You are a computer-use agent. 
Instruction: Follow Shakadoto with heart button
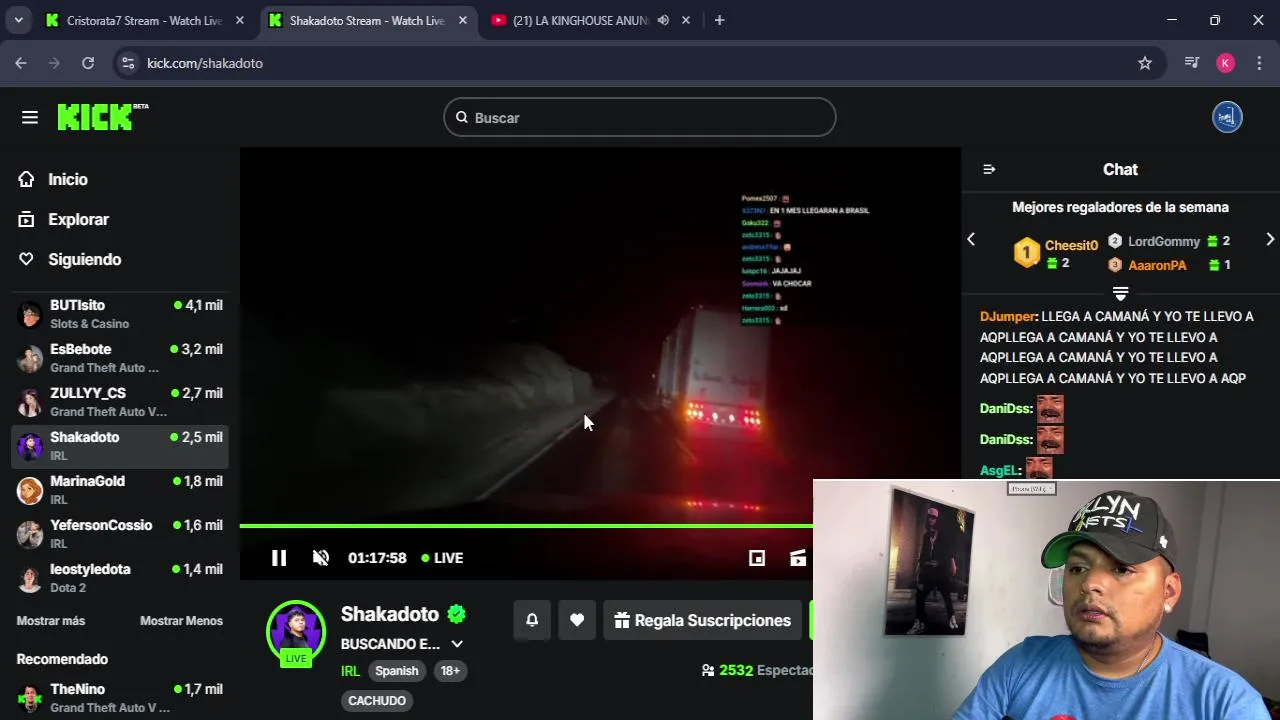coord(577,620)
